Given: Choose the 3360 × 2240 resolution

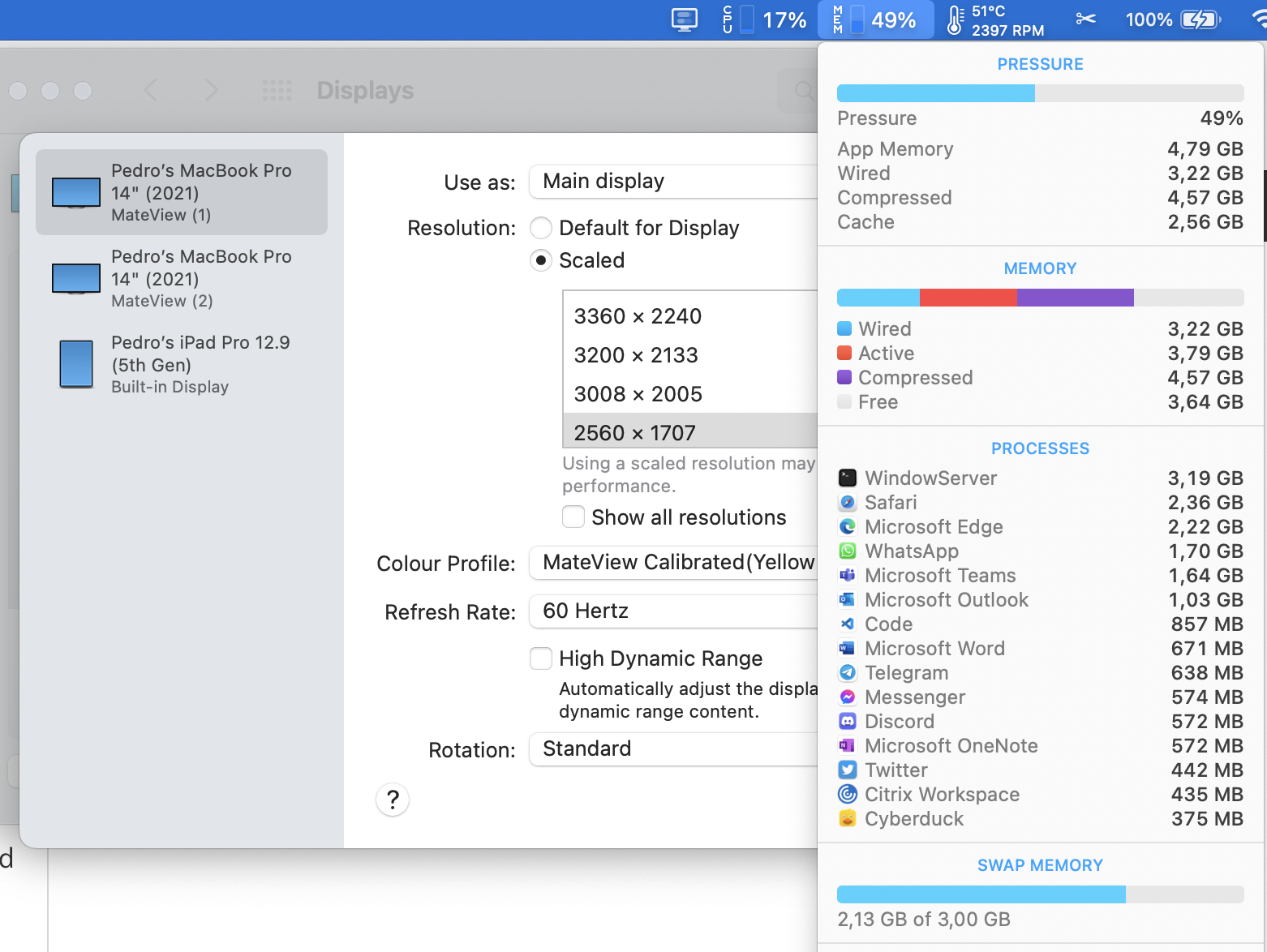Looking at the screenshot, I should 690,316.
